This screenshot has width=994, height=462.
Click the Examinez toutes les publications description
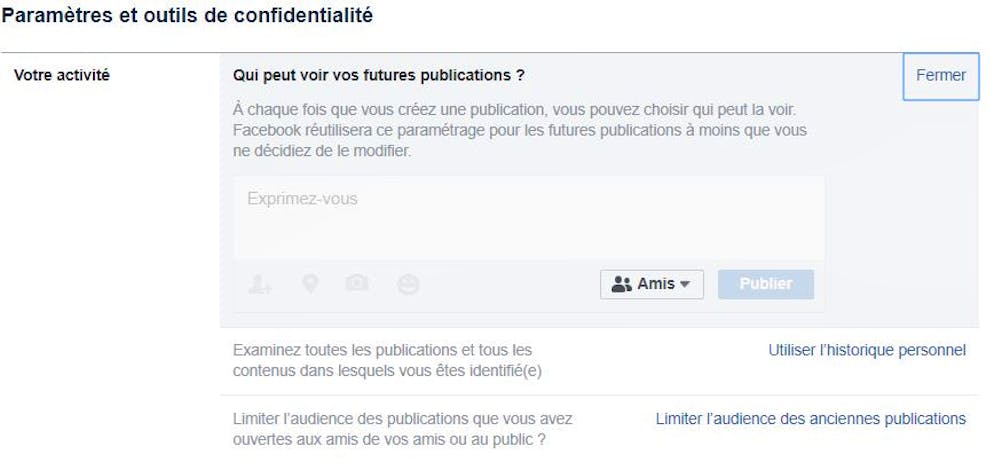[387, 360]
